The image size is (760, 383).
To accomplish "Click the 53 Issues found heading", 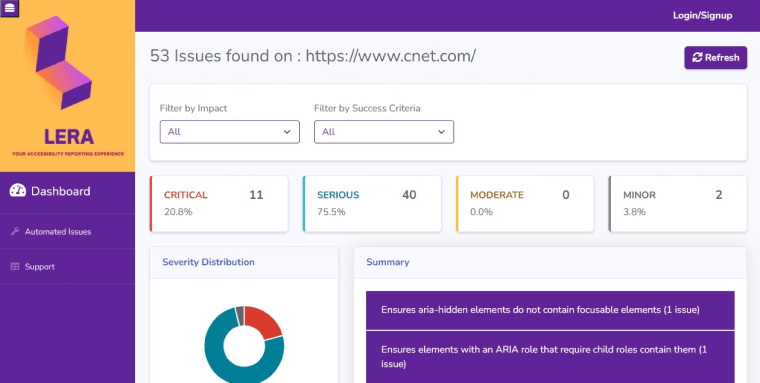I will click(313, 56).
